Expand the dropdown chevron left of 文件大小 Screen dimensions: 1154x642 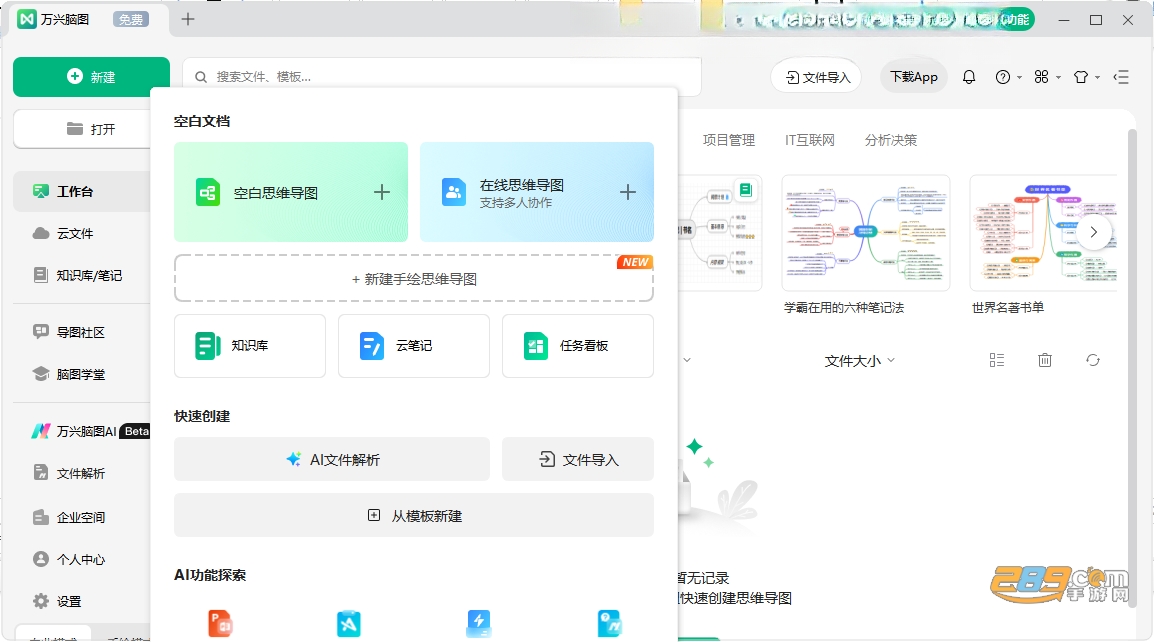[x=687, y=360]
